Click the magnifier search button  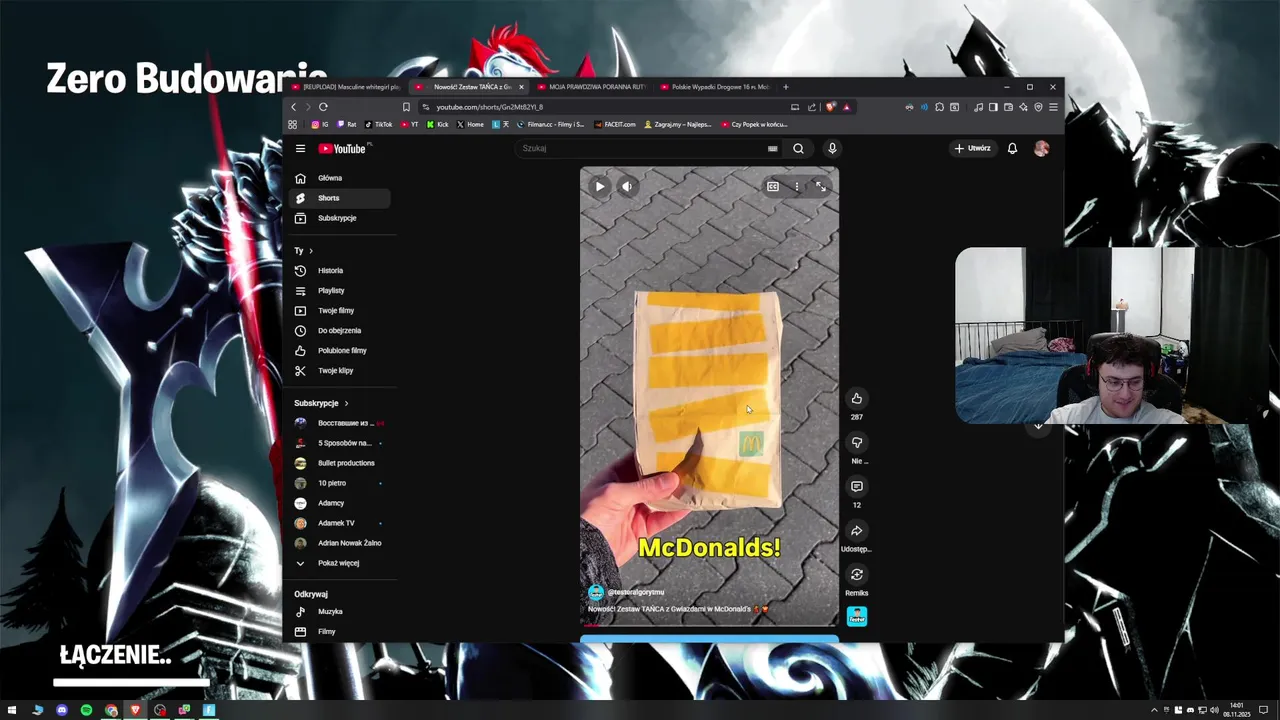point(798,148)
